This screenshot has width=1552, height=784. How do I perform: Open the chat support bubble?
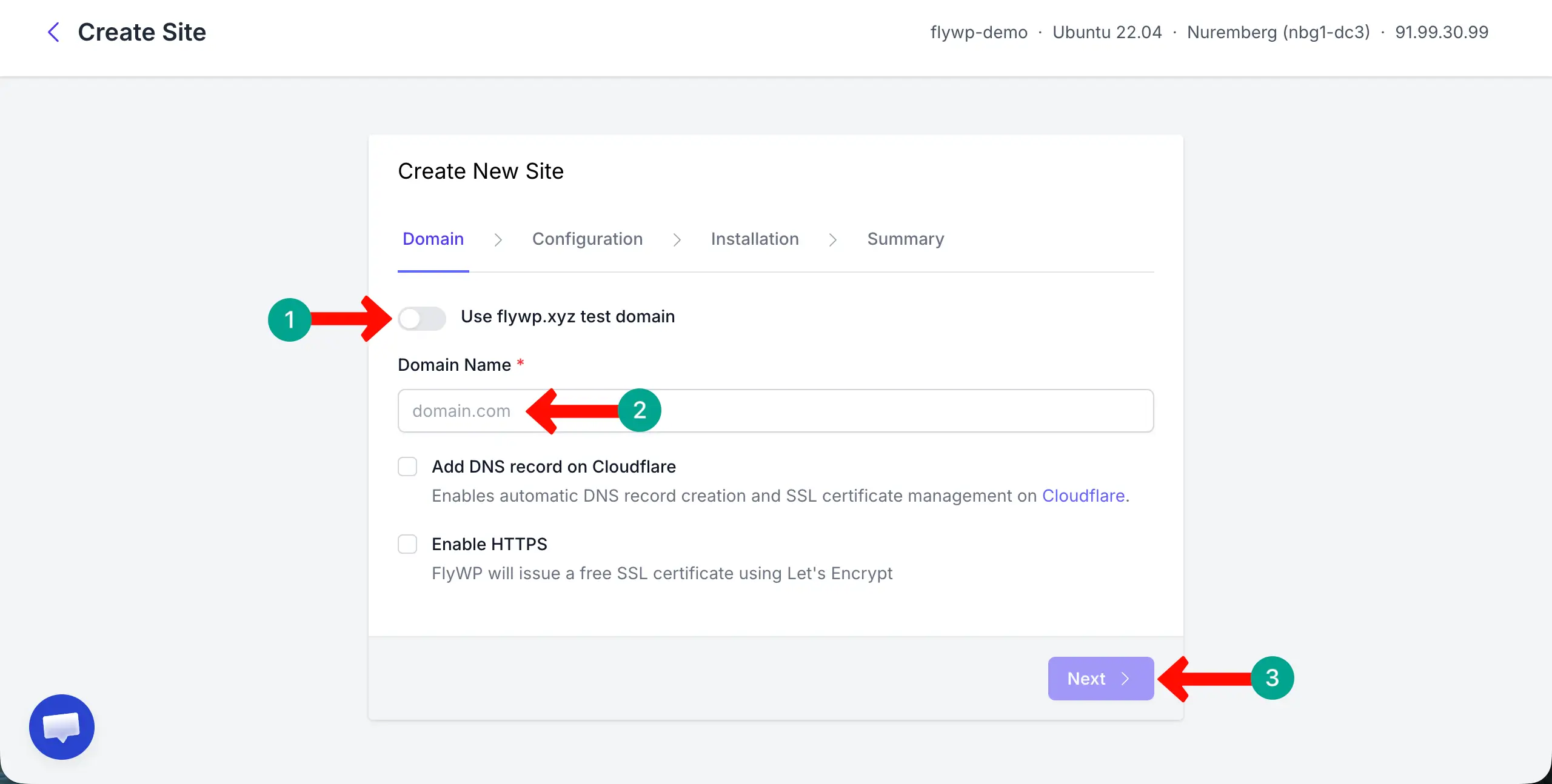point(62,726)
